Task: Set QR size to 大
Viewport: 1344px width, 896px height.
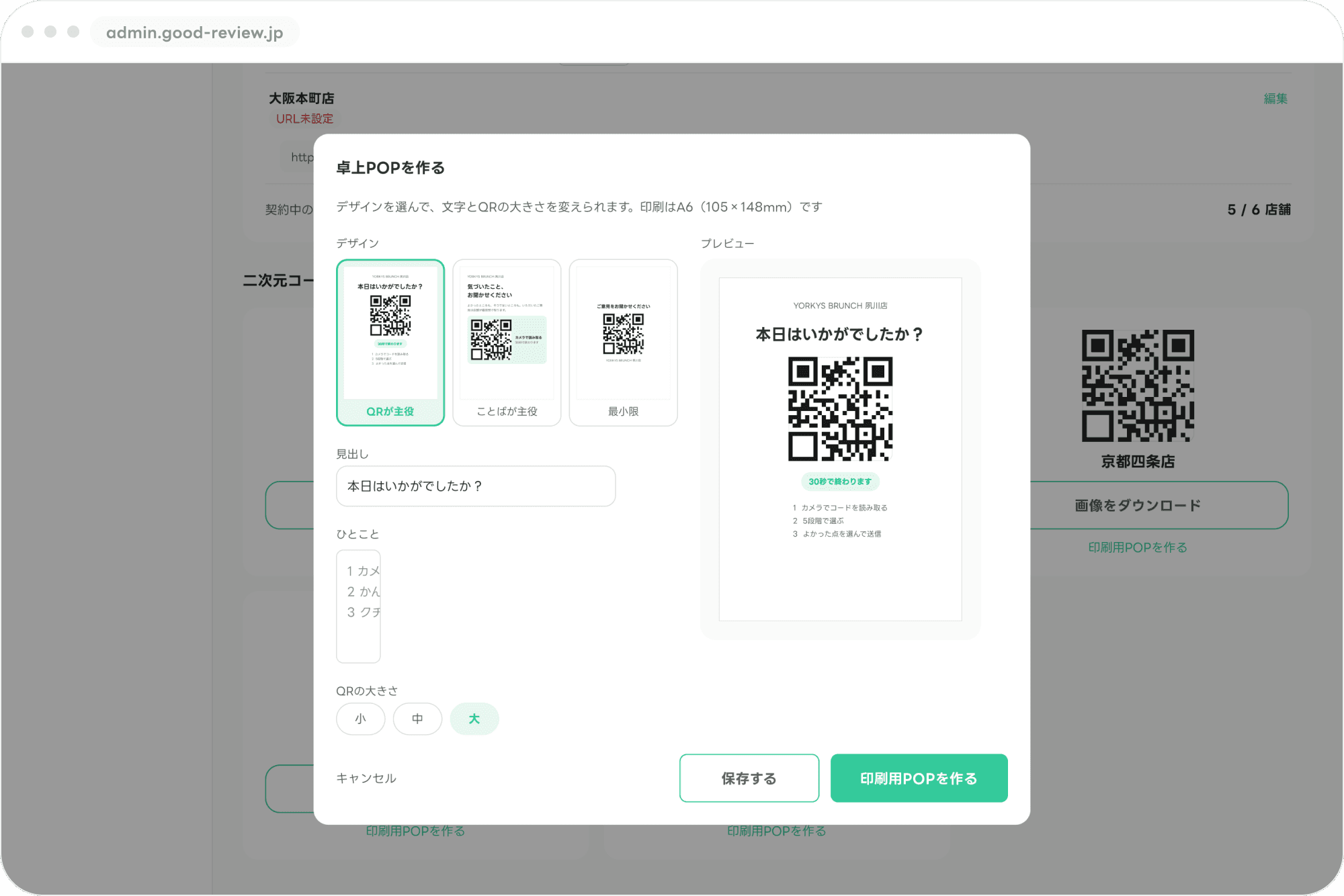Action: point(474,719)
